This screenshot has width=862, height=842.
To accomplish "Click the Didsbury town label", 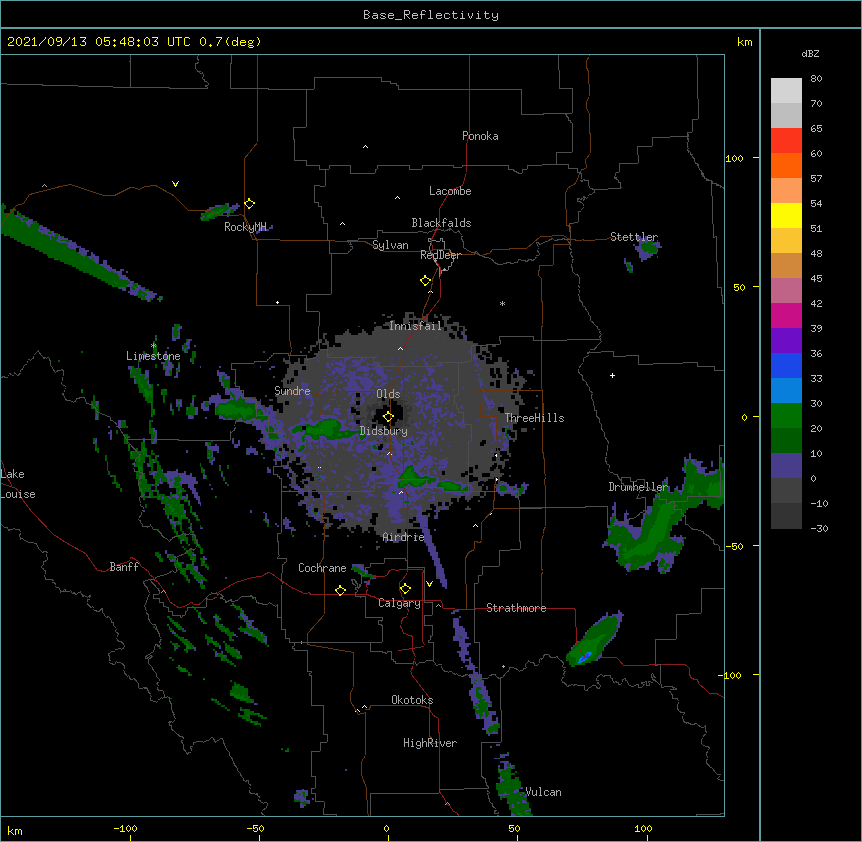I will coord(384,431).
